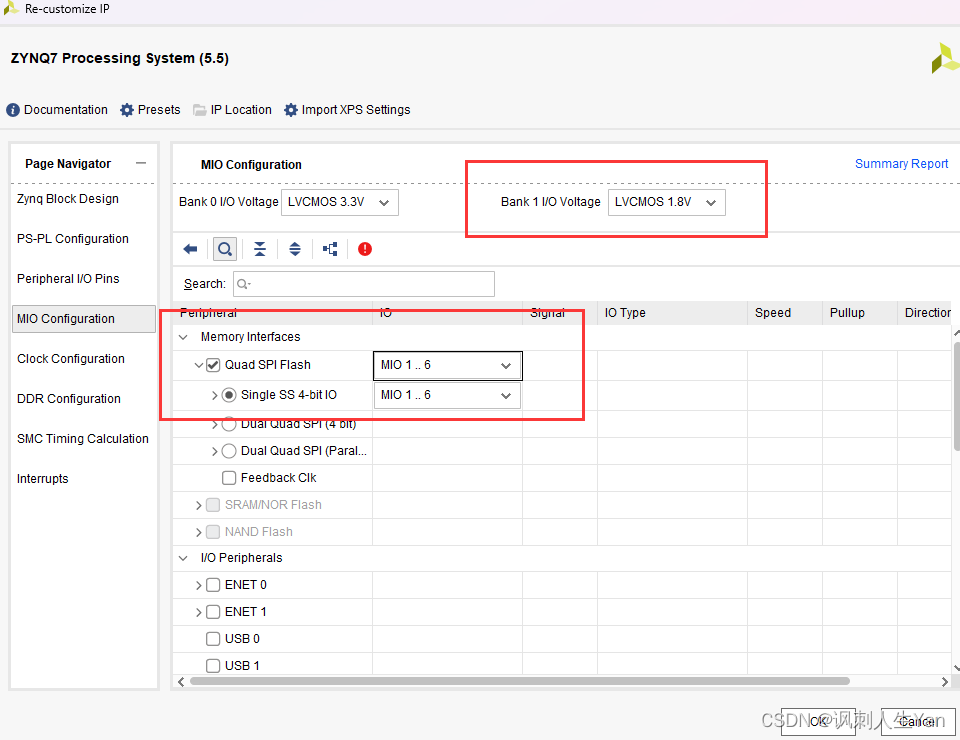The height and width of the screenshot is (740, 960).
Task: Click the red error warning icon
Action: (x=365, y=249)
